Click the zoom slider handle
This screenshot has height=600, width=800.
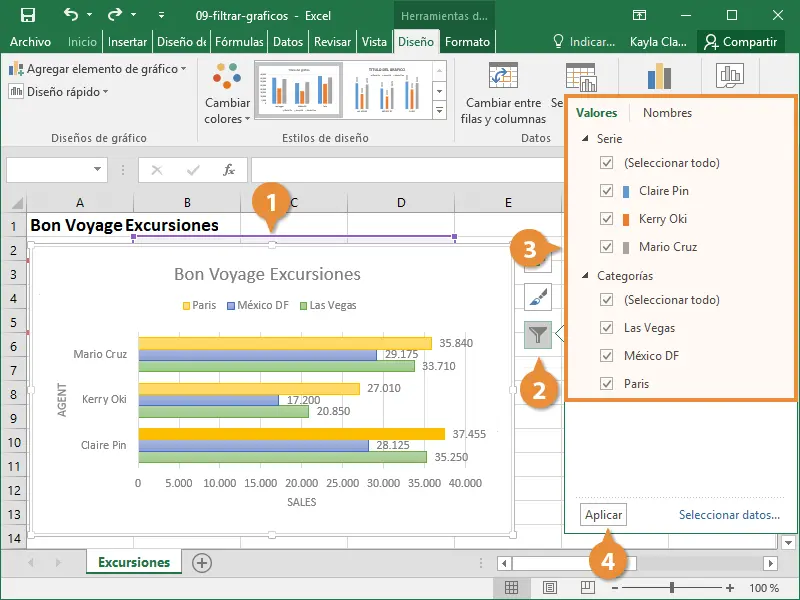672,588
